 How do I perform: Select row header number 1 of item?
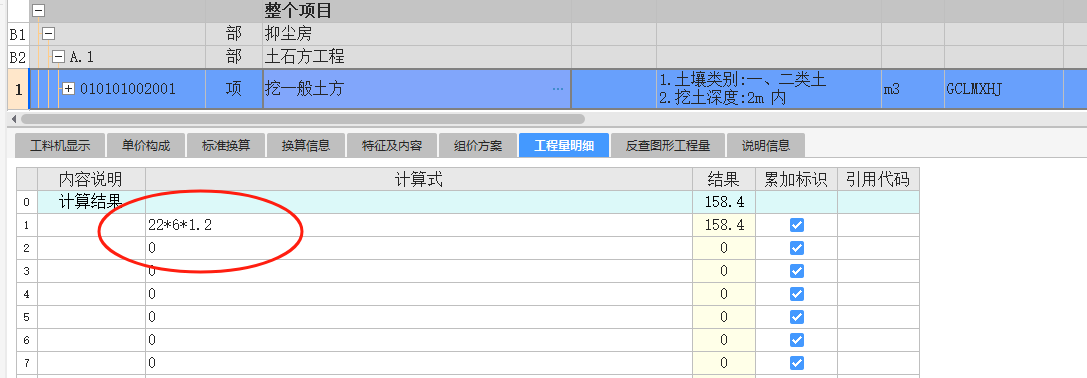point(18,89)
